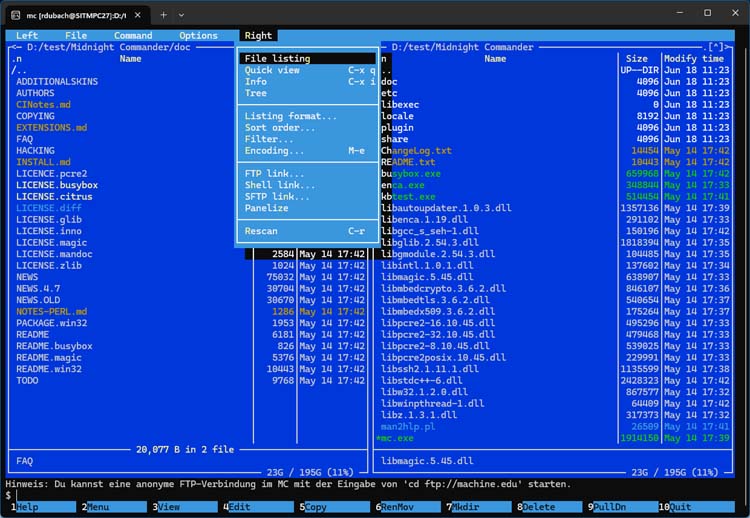Screen dimensions: 750x518
Task: Select INSTALL.md in the left panel
Action: coord(43,162)
